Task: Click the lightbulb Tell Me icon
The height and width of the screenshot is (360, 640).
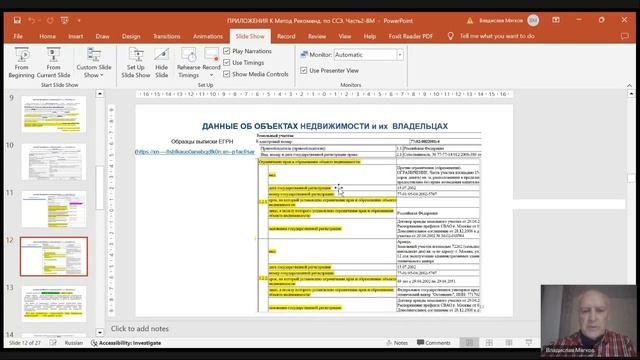Action: (450, 36)
